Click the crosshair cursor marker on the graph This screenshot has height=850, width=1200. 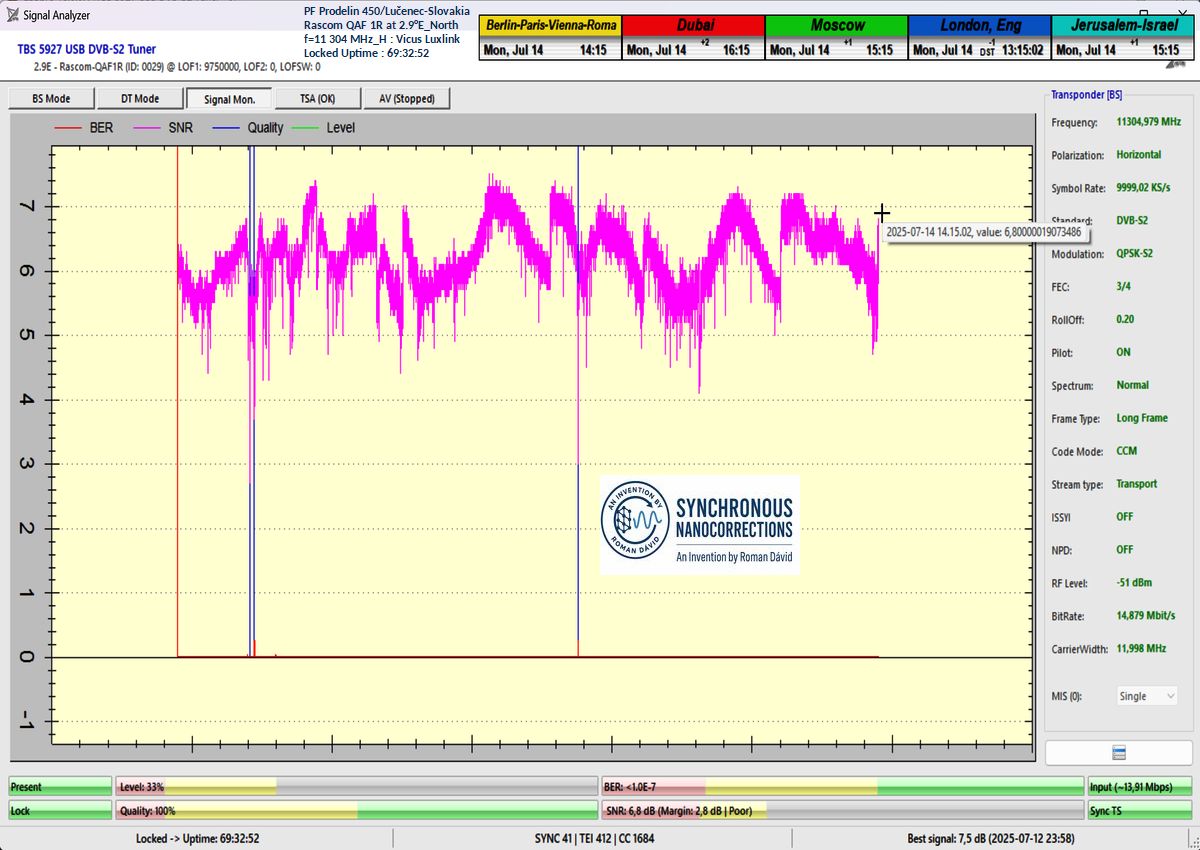point(881,213)
